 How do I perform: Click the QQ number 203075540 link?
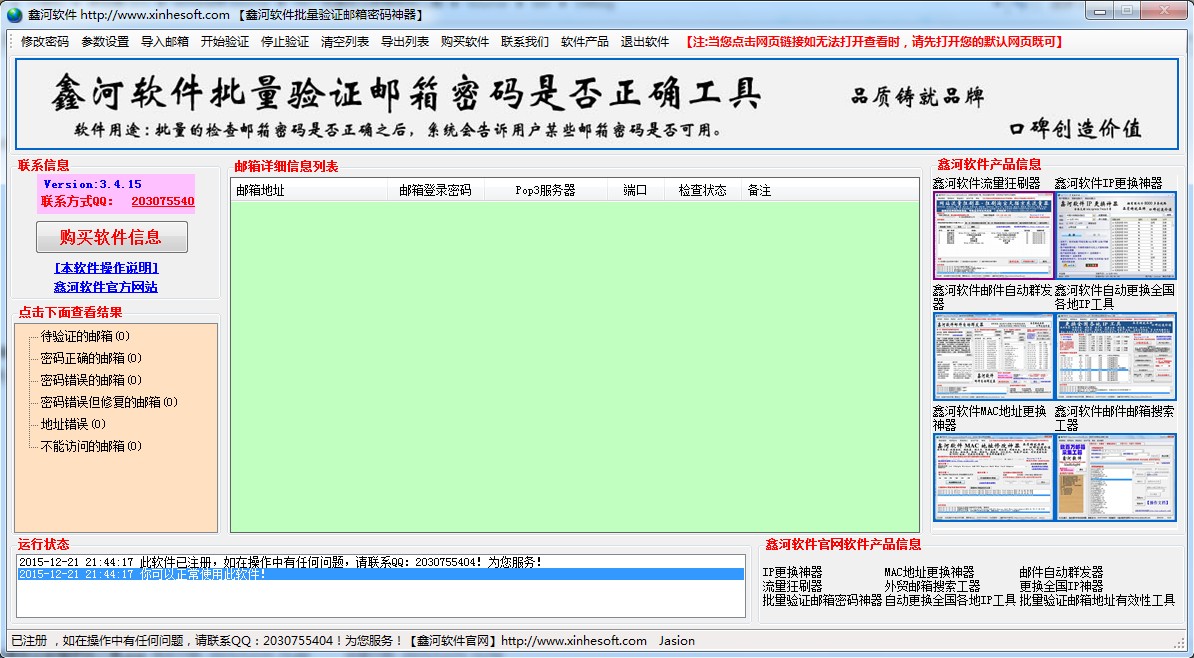[x=162, y=201]
